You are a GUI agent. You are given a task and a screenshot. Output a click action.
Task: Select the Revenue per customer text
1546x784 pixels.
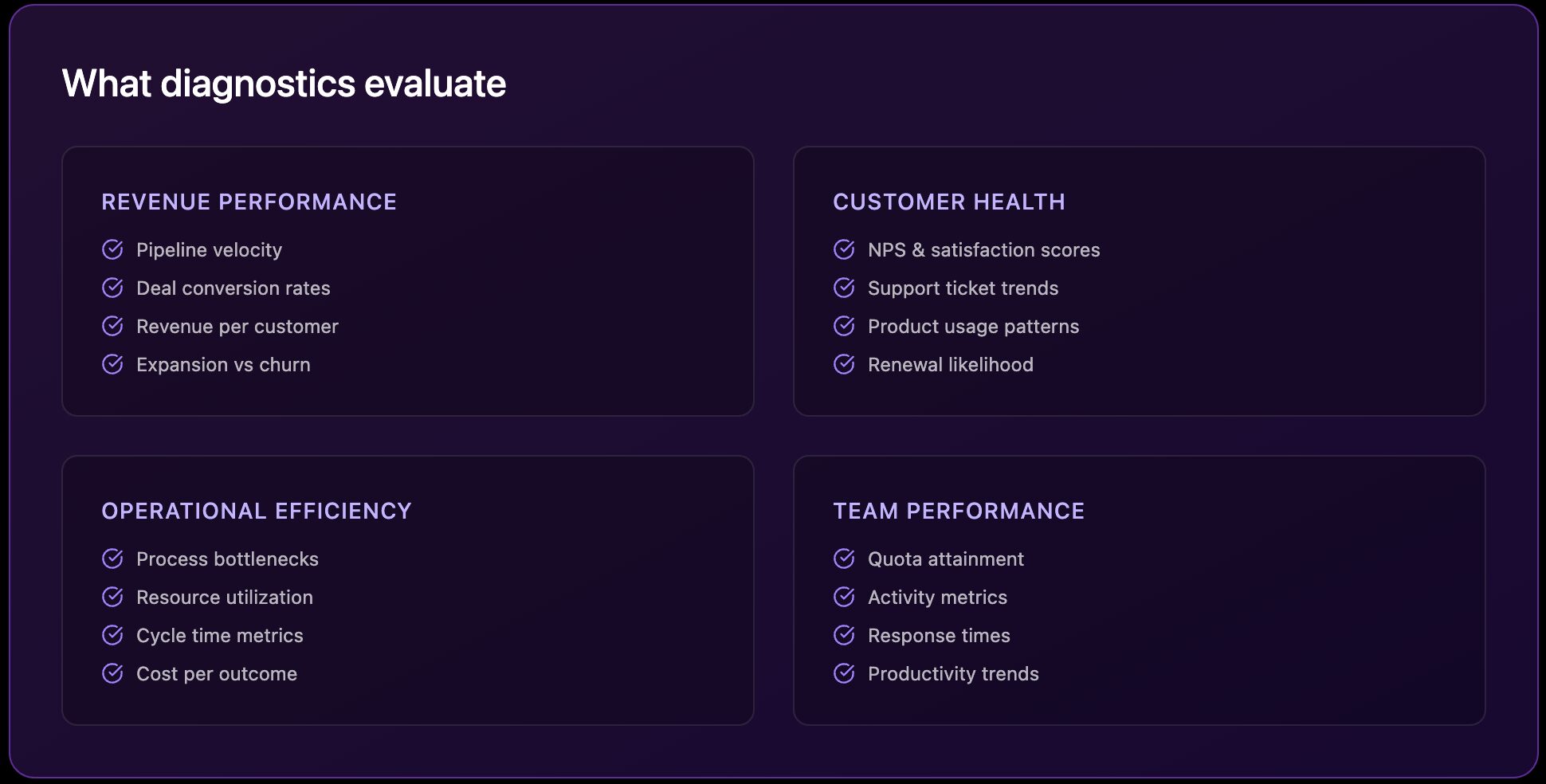click(237, 327)
